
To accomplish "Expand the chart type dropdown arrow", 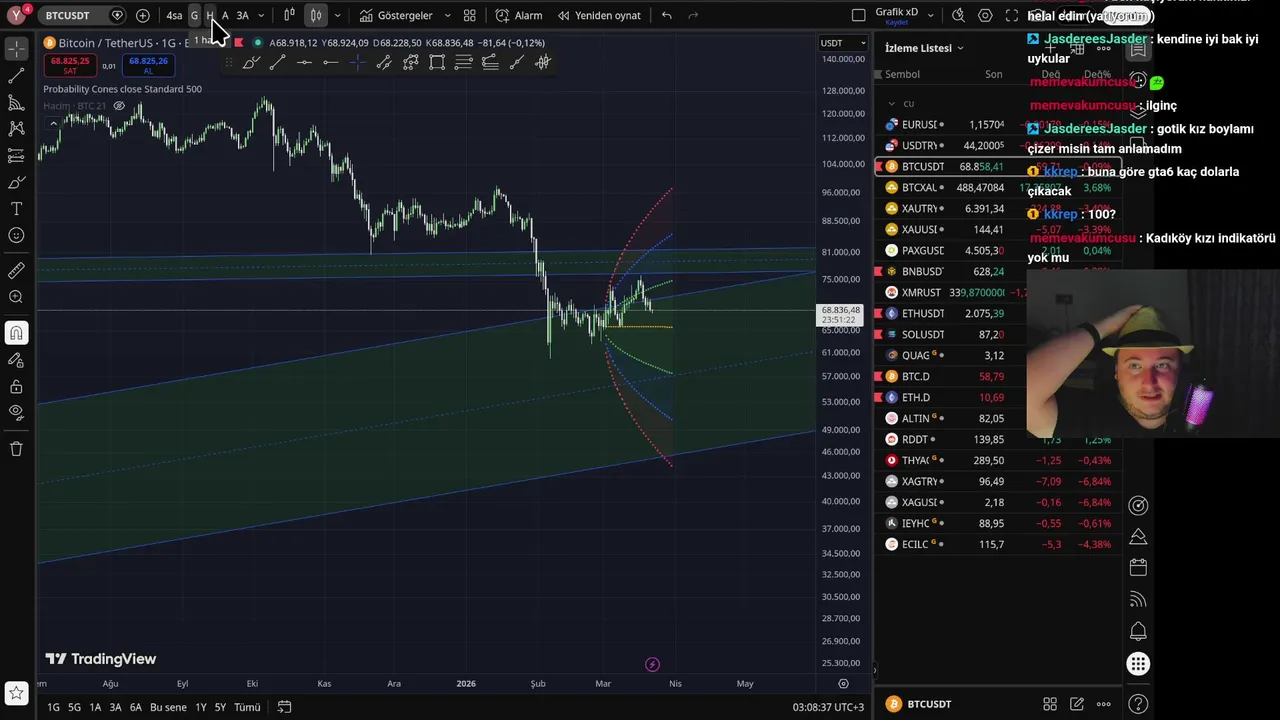I will pos(337,15).
